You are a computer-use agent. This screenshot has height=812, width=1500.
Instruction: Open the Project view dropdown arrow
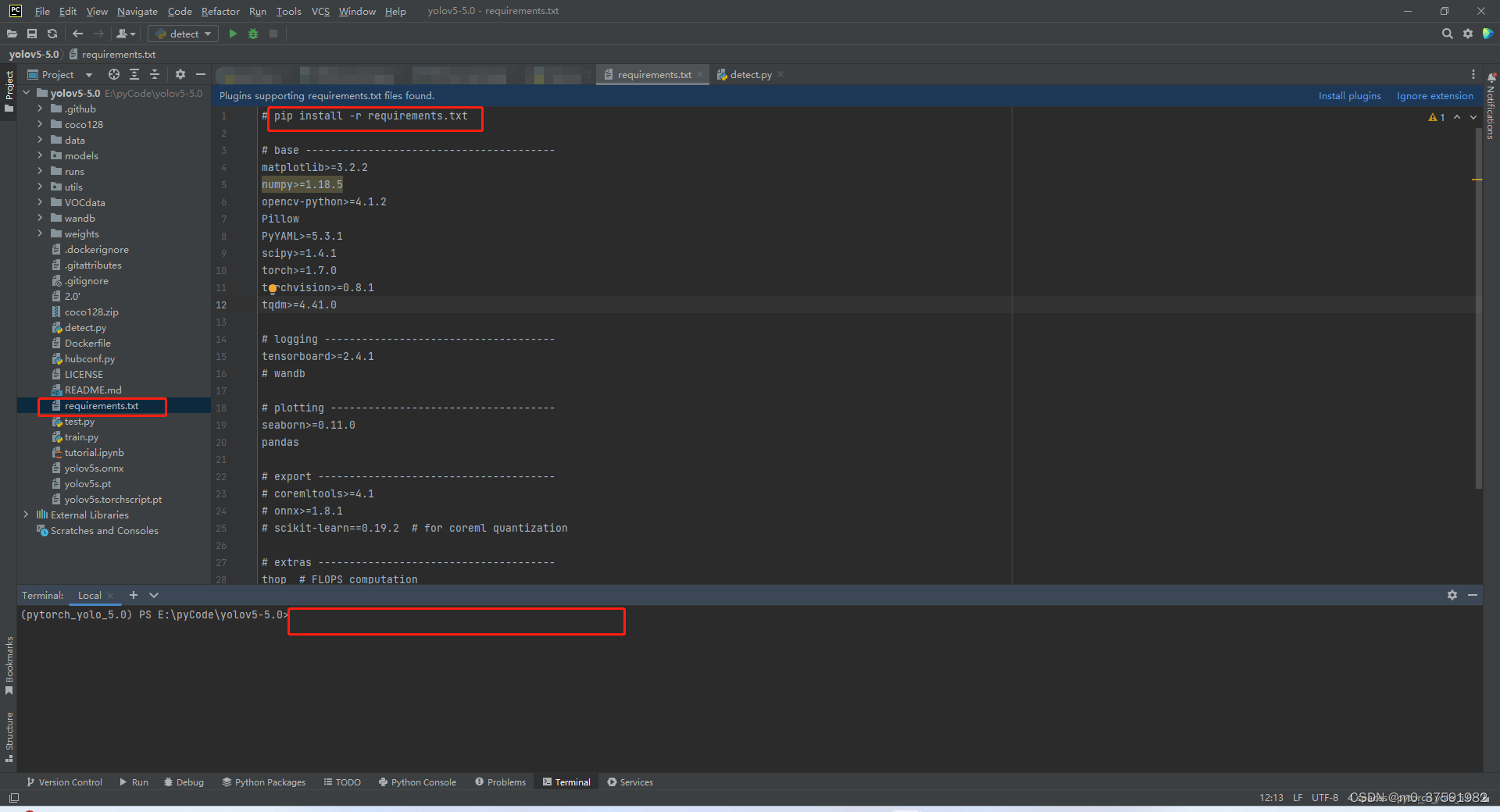[89, 75]
